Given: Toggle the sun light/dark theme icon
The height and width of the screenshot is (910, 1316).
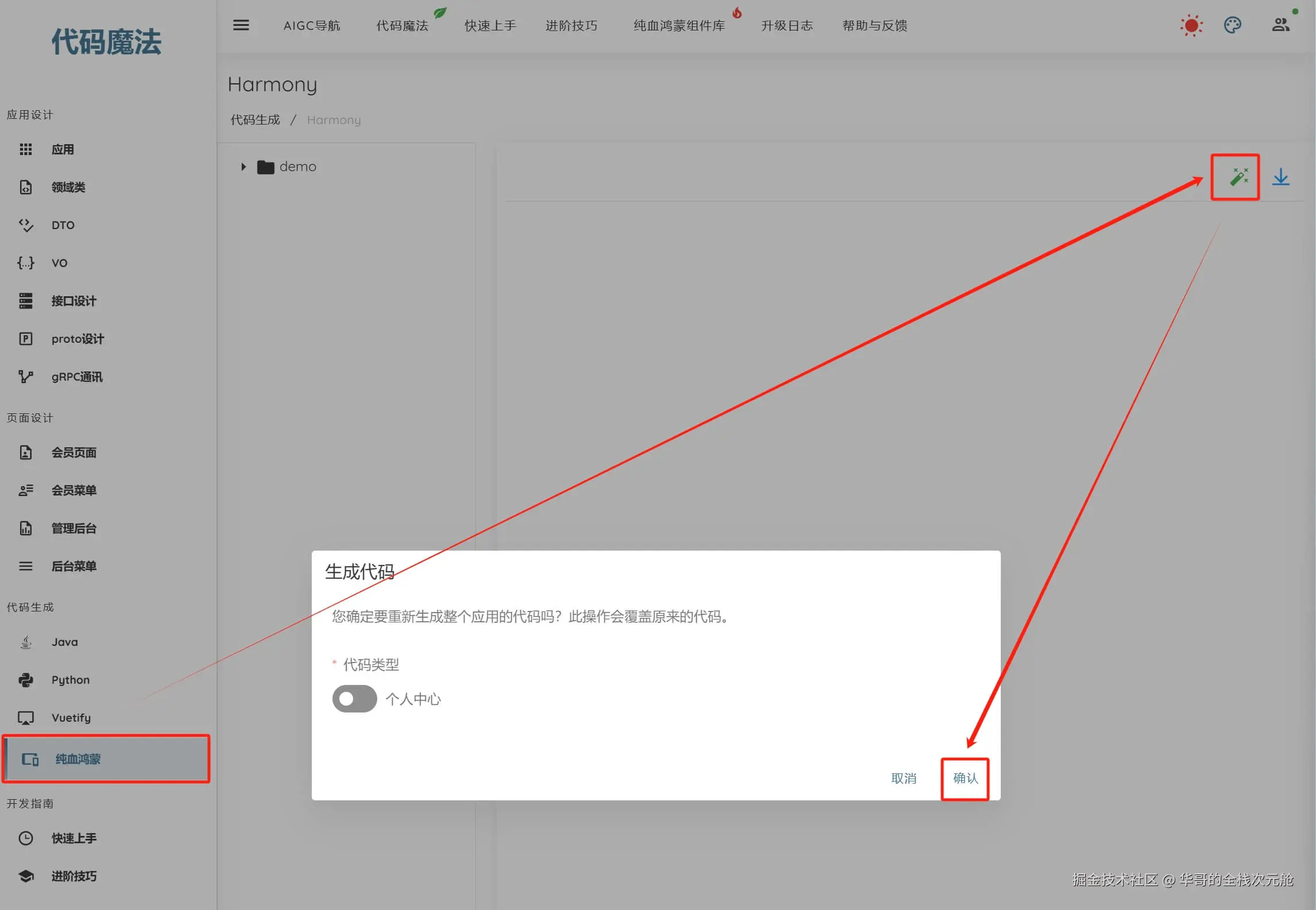Looking at the screenshot, I should coord(1191,25).
